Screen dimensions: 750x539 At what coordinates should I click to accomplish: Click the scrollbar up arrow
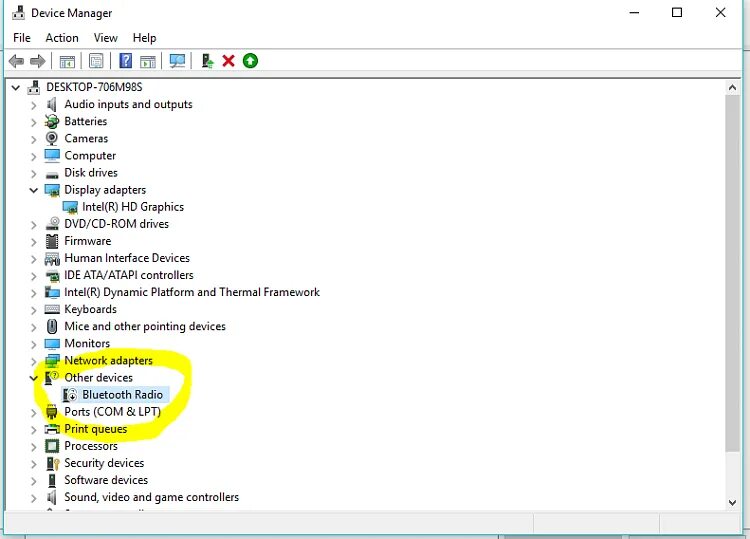coord(732,88)
